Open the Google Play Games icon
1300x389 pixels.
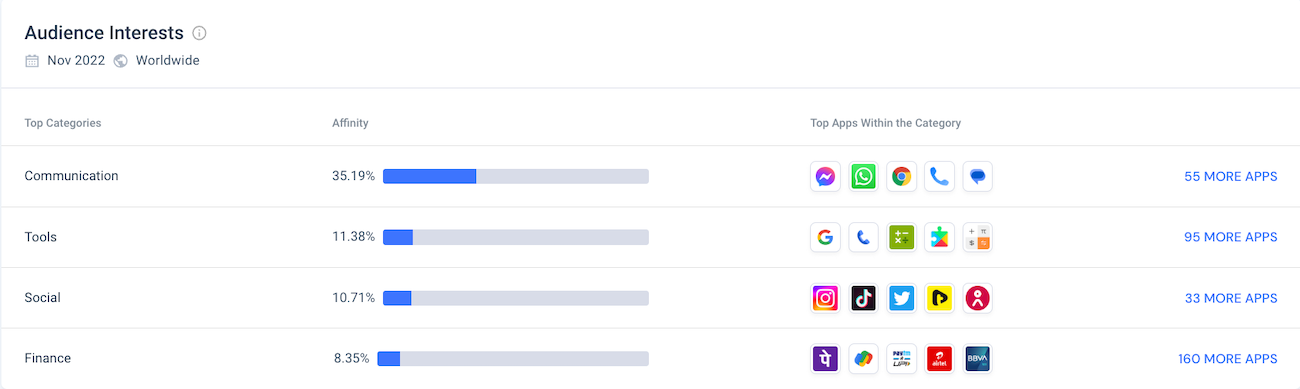939,237
